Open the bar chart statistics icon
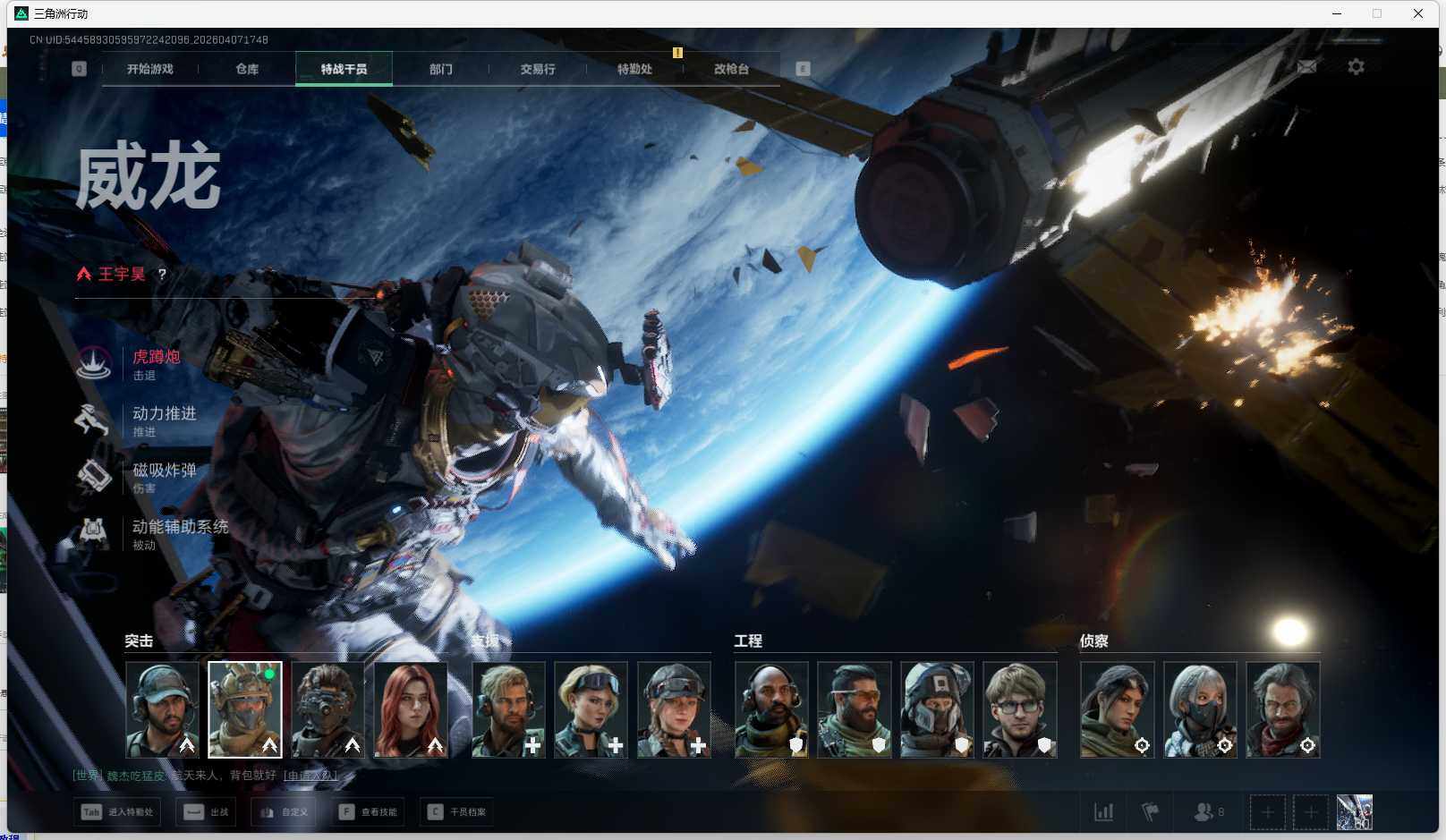1446x840 pixels. click(x=1104, y=812)
